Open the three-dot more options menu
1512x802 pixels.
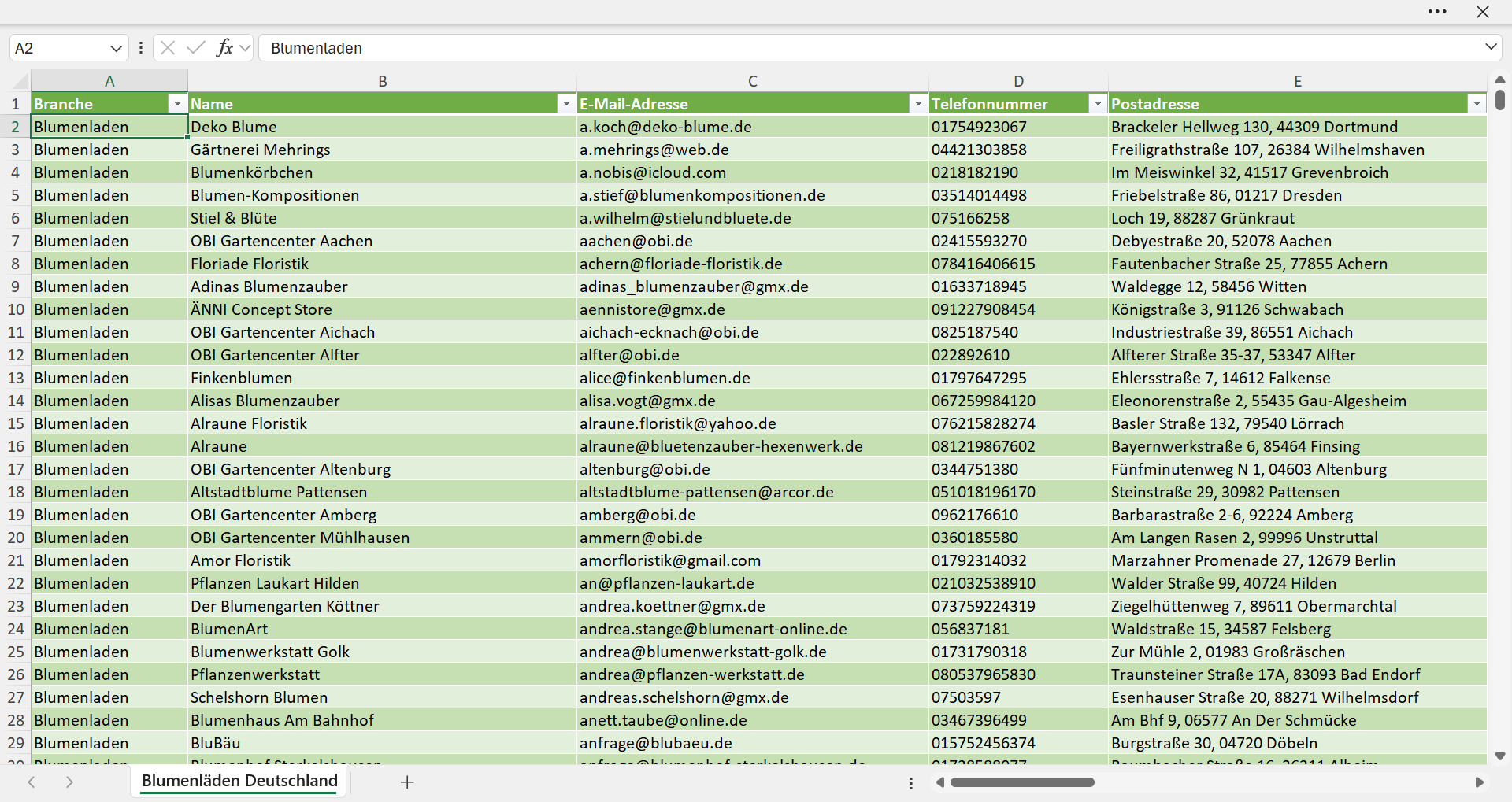pos(1437,12)
